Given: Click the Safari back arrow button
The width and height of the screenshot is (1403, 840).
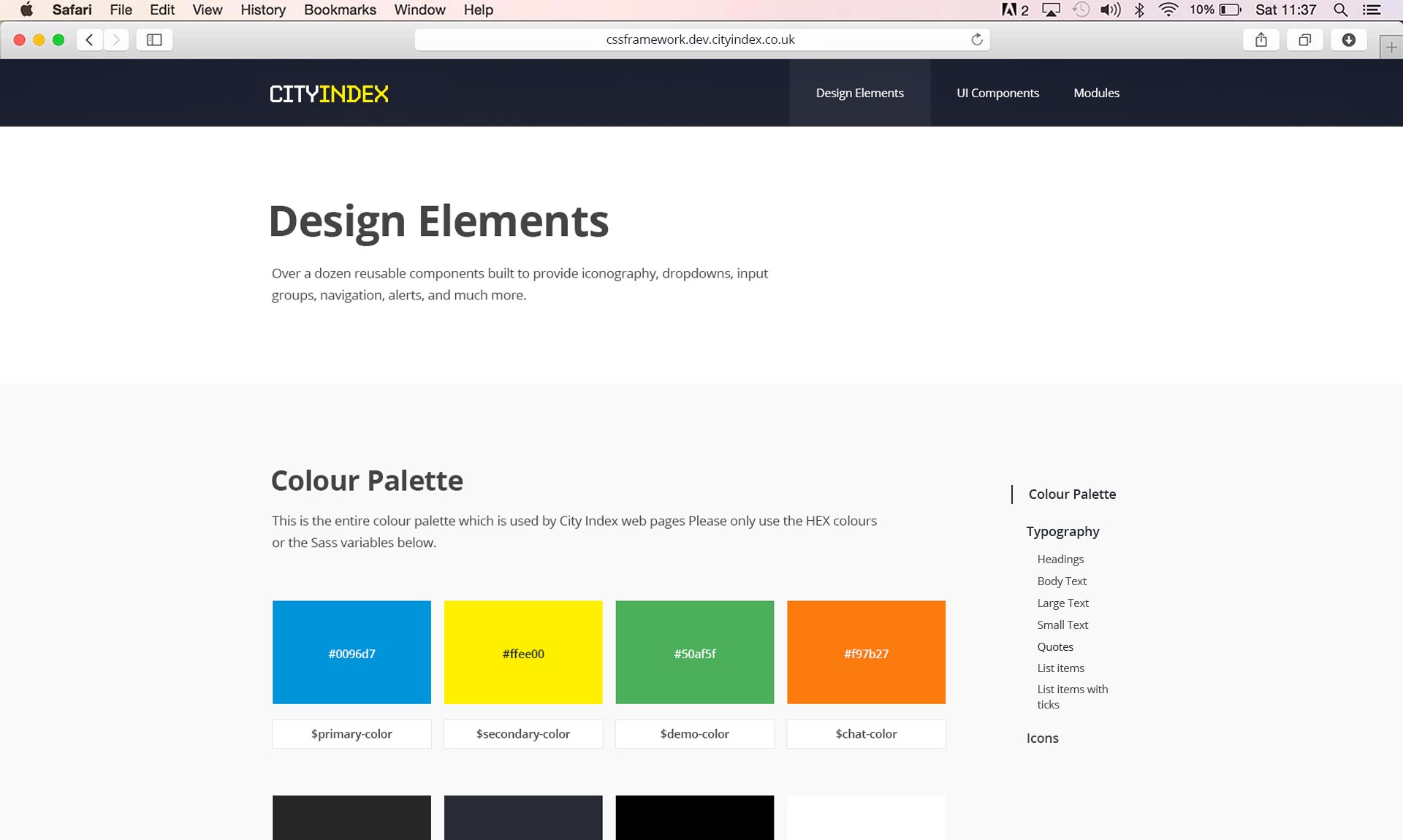Looking at the screenshot, I should coord(89,39).
